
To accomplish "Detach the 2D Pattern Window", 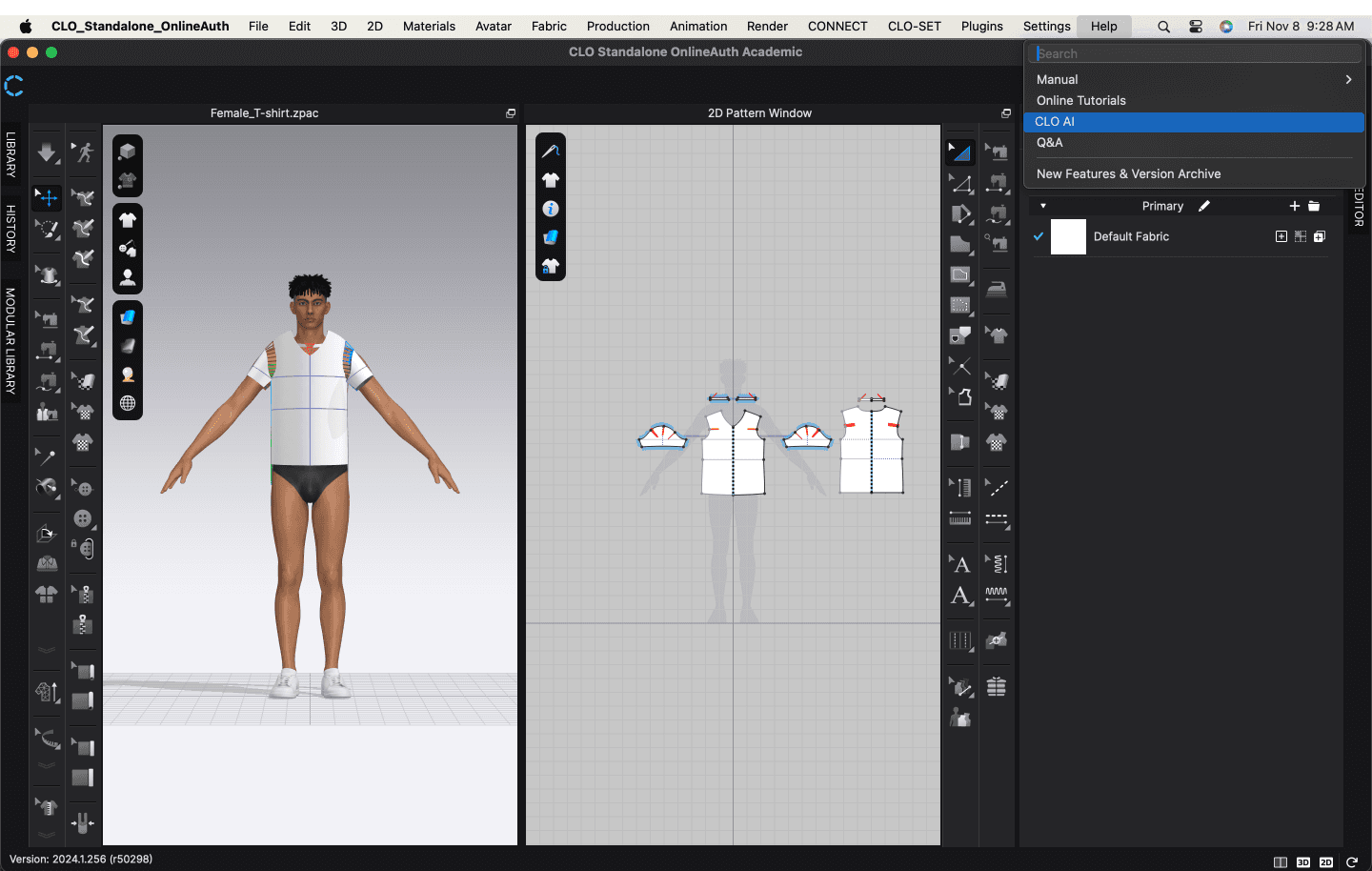I will [1006, 113].
